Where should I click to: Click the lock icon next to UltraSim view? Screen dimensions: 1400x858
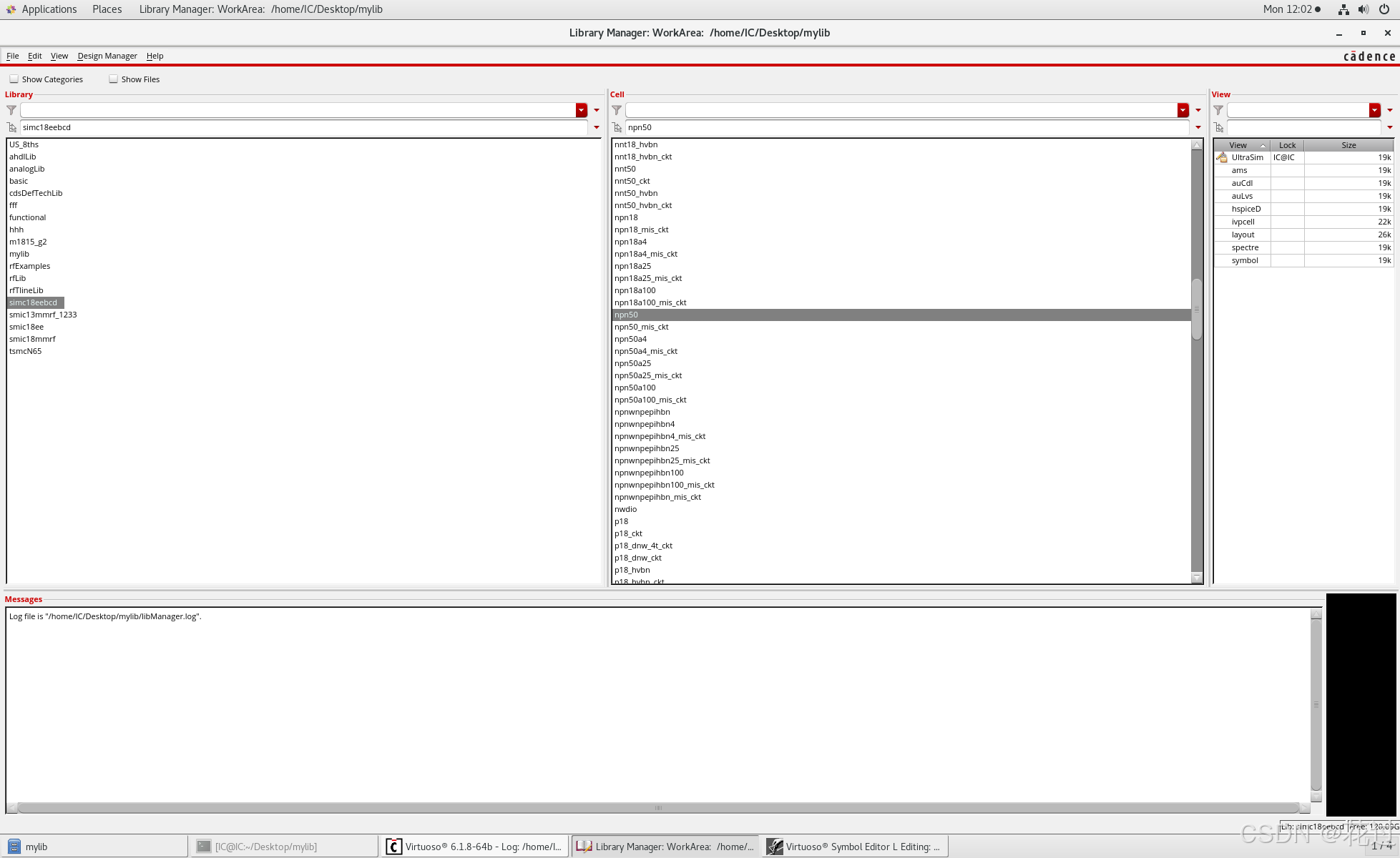point(1222,157)
